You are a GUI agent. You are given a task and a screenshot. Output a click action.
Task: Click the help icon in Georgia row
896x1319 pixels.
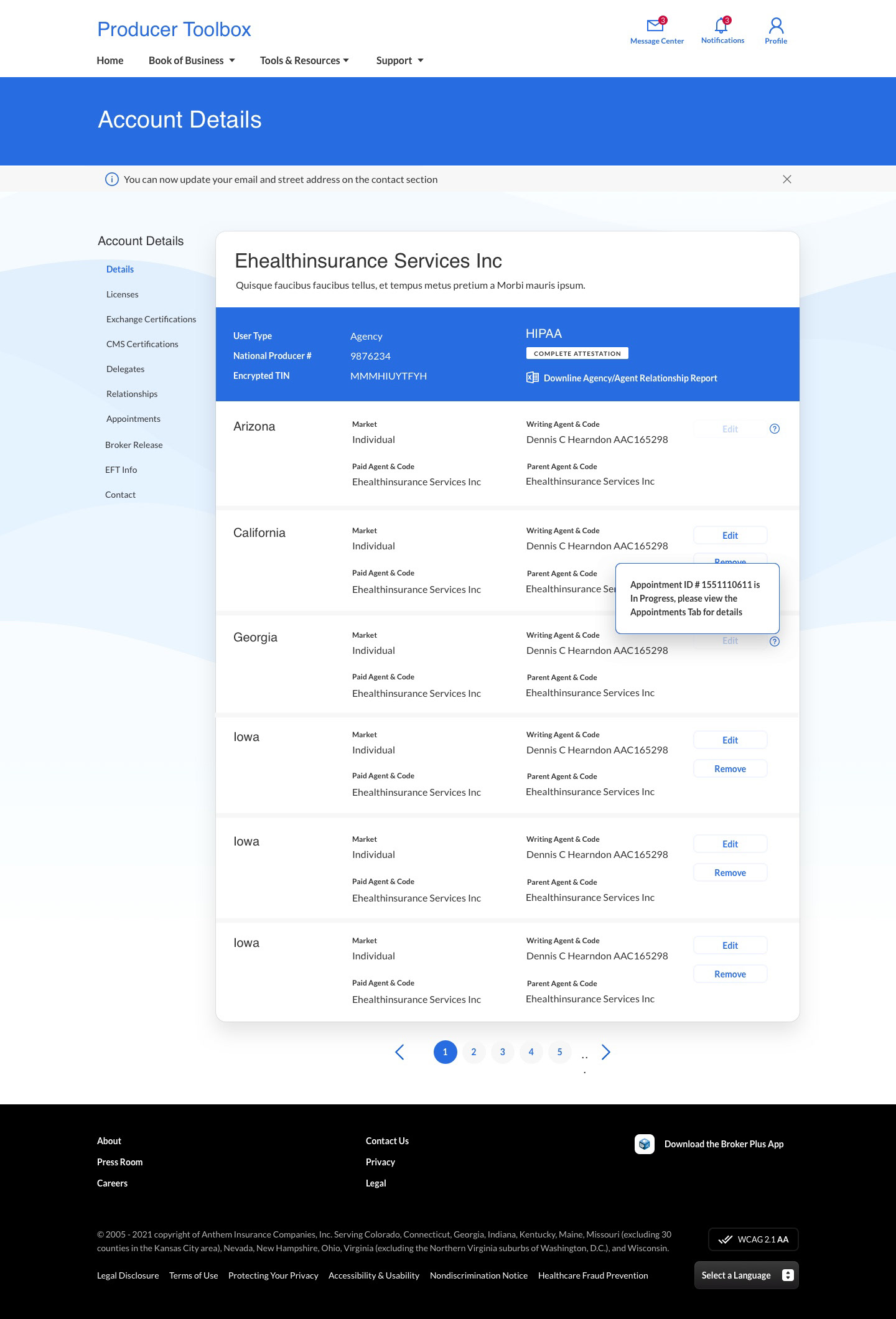775,641
